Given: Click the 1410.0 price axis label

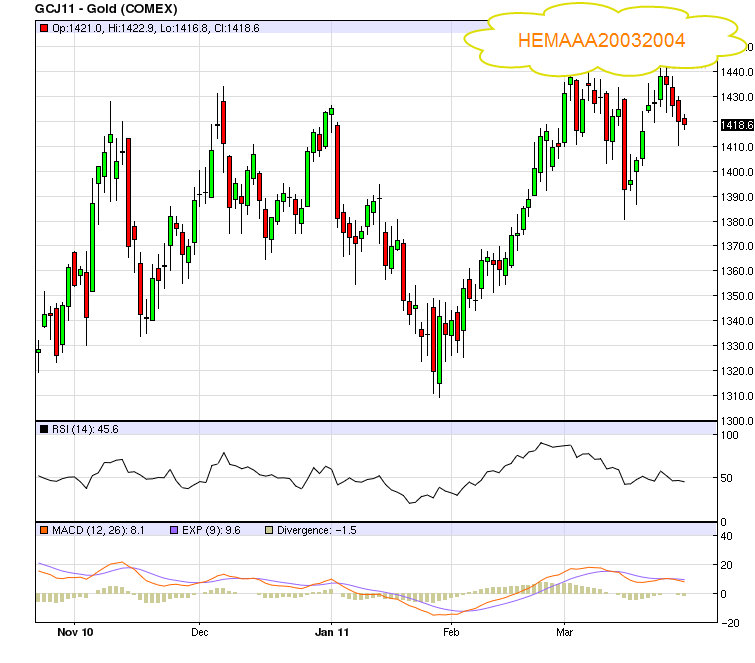Looking at the screenshot, I should 737,147.
